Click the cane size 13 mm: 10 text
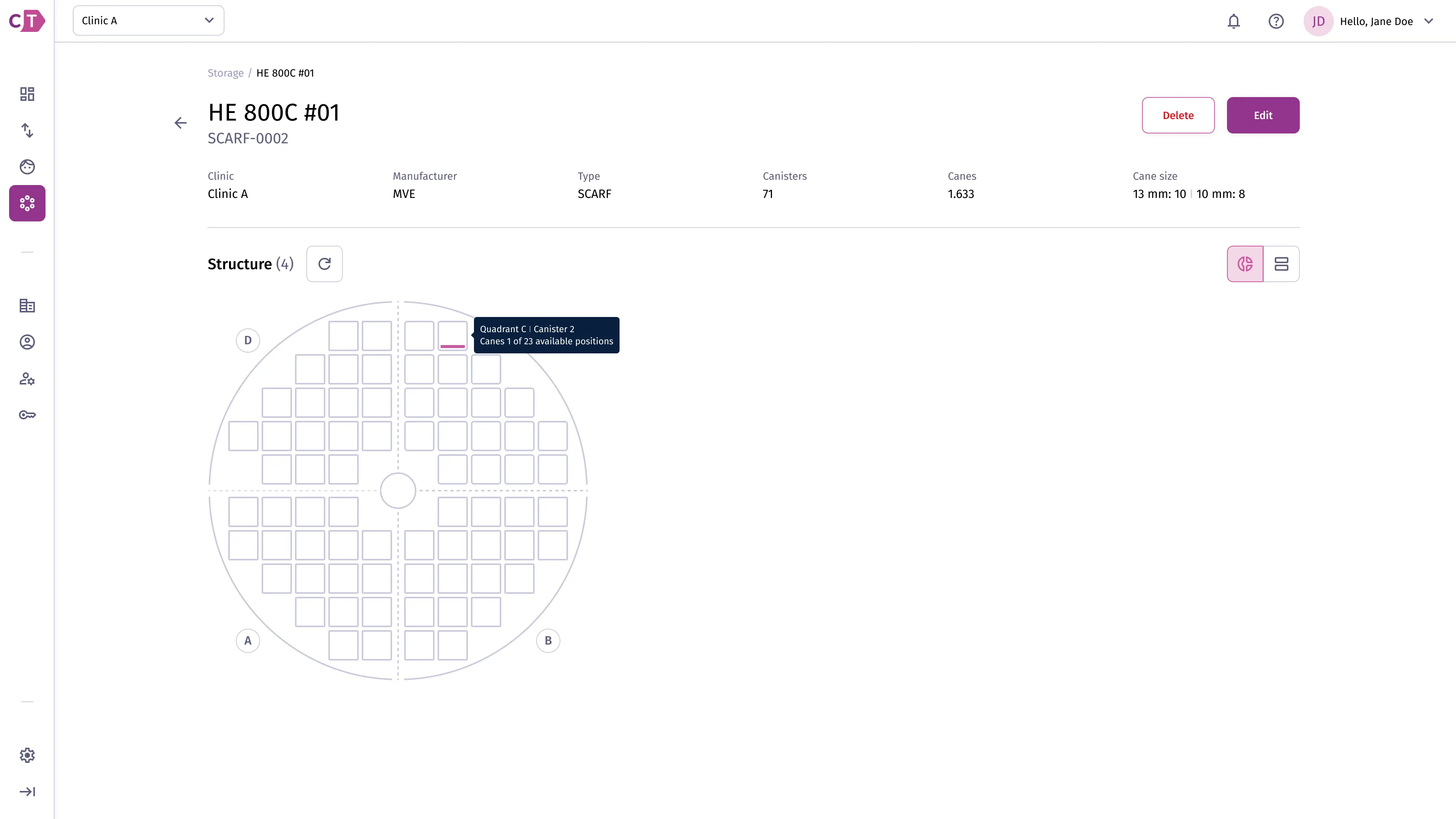1456x819 pixels. pos(1159,194)
